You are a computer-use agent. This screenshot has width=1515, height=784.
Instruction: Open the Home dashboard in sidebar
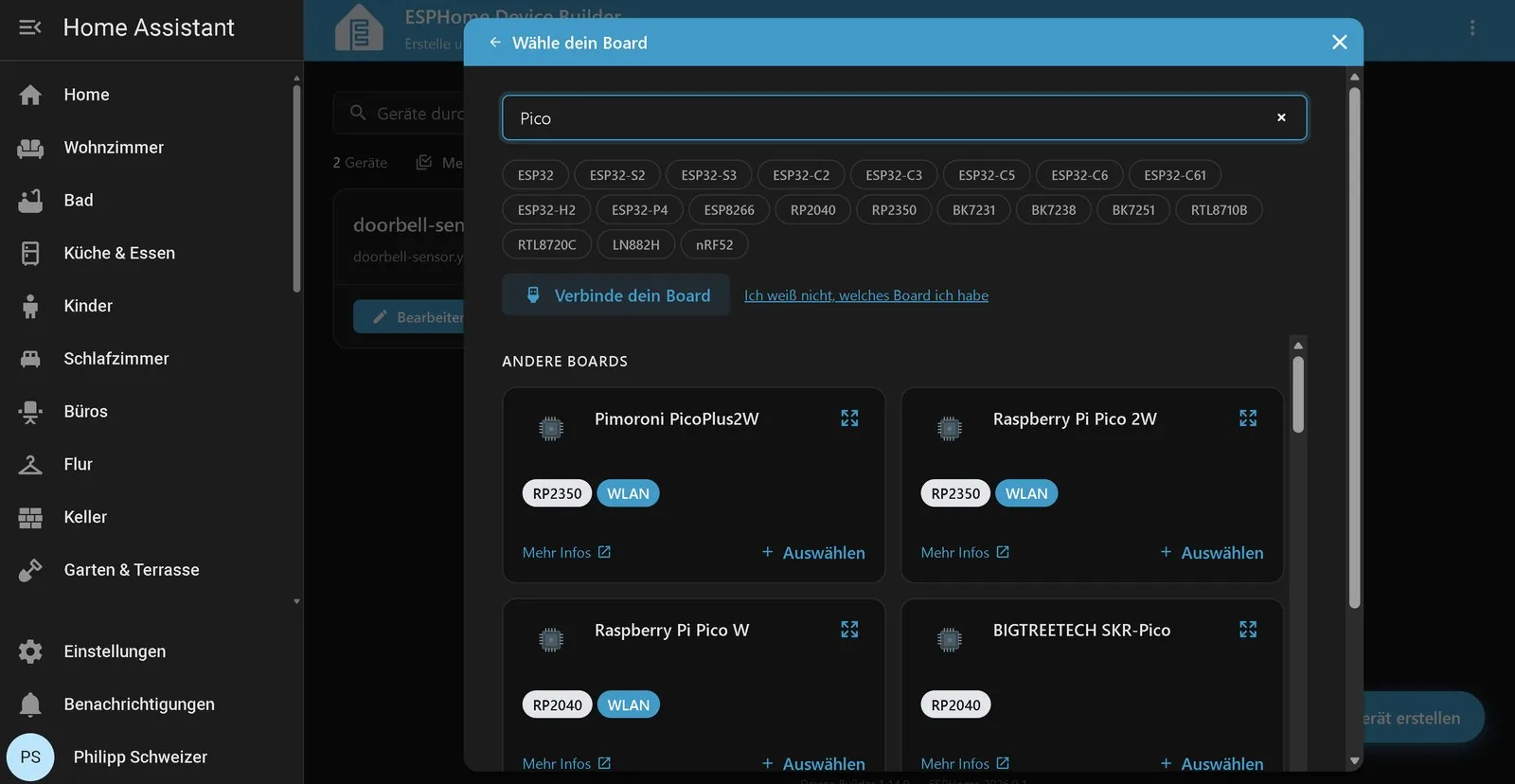tap(151, 95)
